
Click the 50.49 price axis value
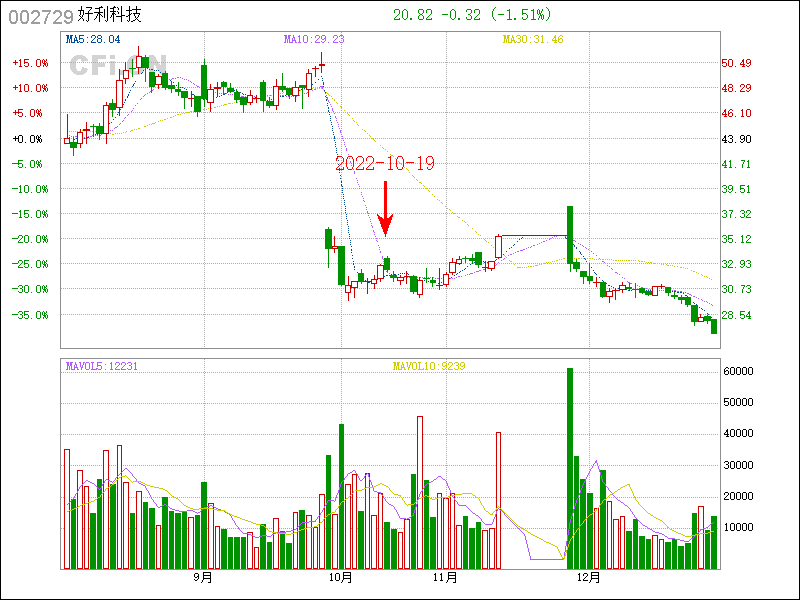[x=736, y=63]
